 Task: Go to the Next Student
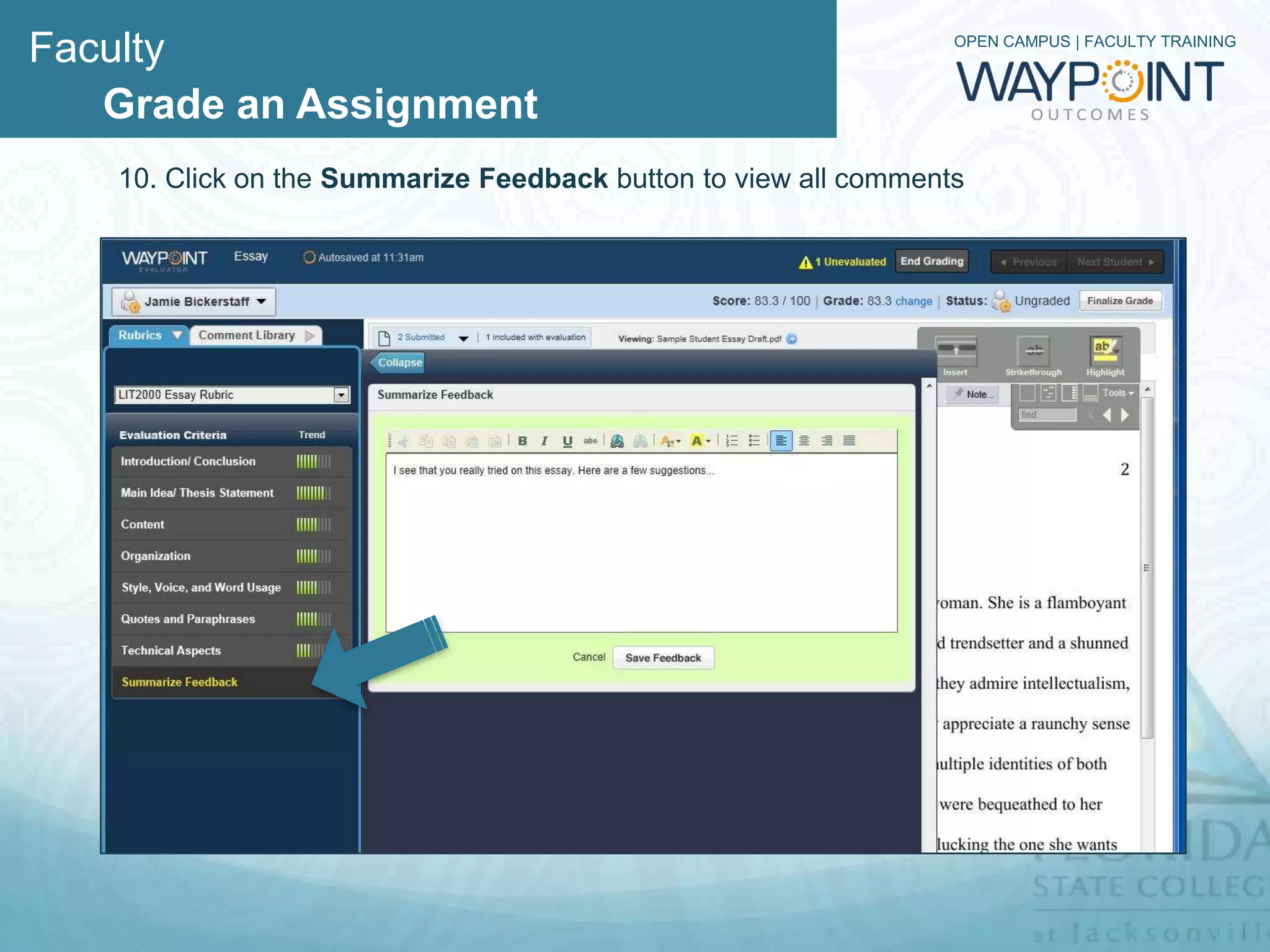1115,262
